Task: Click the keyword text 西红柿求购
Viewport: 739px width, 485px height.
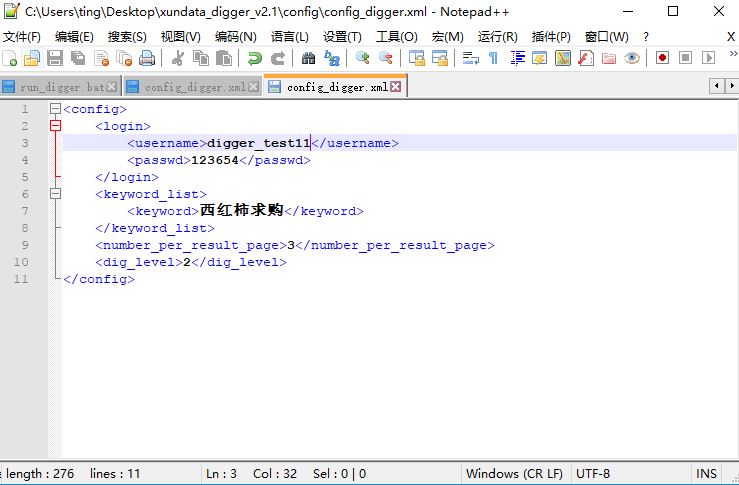Action: tap(241, 210)
